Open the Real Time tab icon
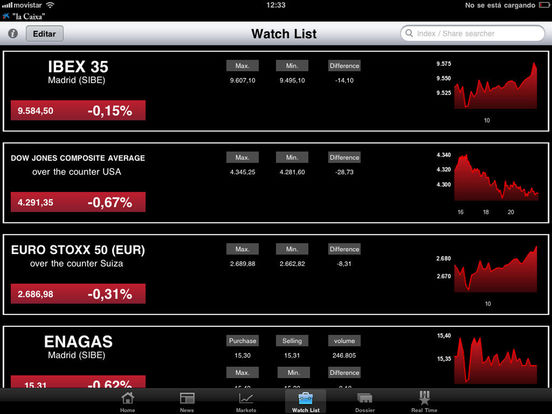This screenshot has width=552, height=414. click(424, 398)
